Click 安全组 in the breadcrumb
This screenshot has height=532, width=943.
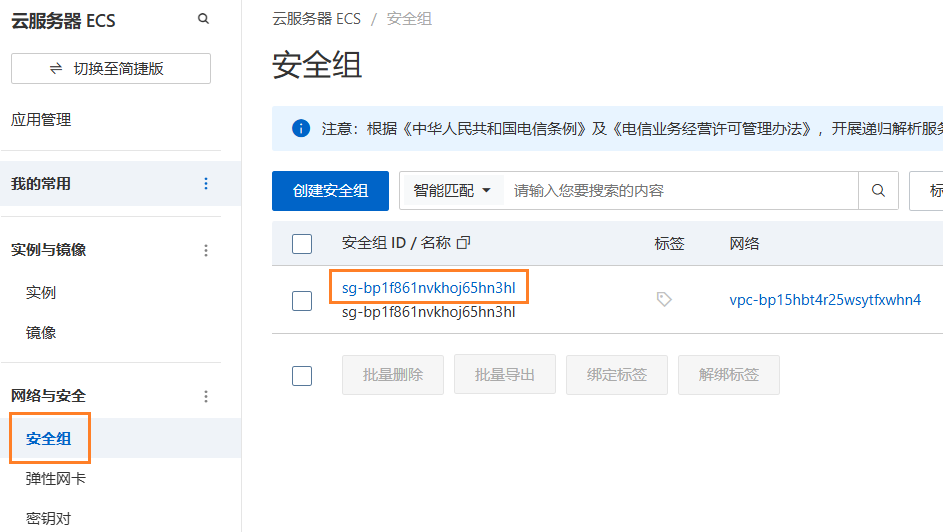(409, 19)
